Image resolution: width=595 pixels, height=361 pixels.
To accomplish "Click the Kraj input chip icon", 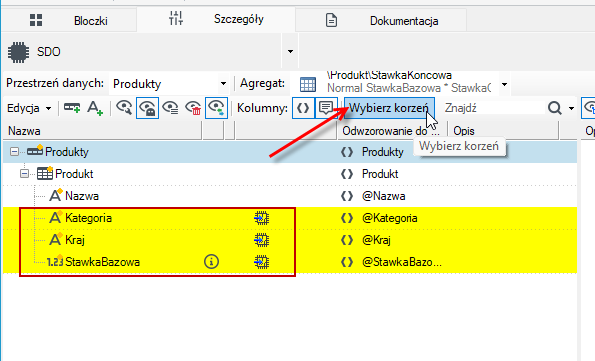I will tap(261, 240).
